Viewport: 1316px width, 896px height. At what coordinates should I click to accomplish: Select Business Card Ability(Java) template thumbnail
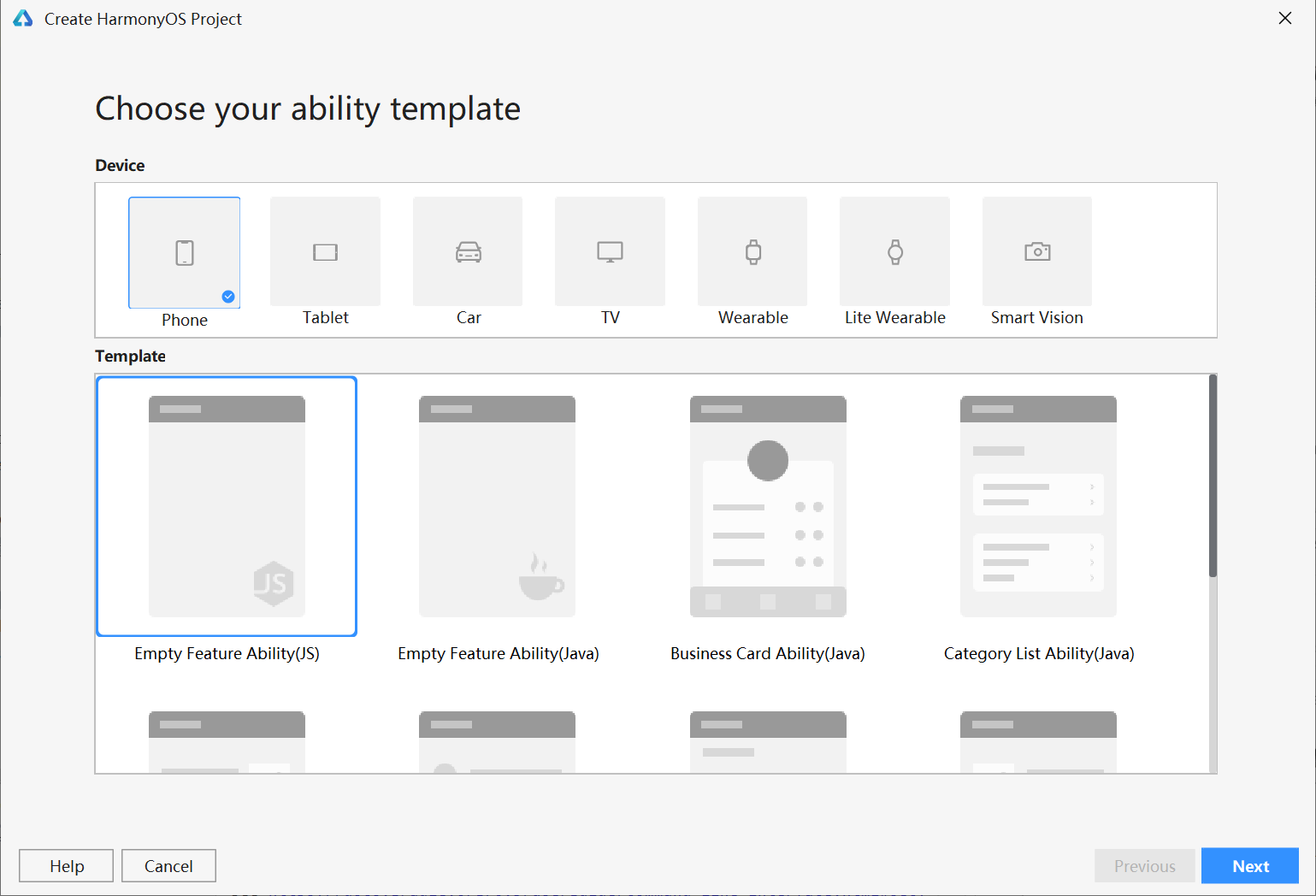[x=768, y=506]
